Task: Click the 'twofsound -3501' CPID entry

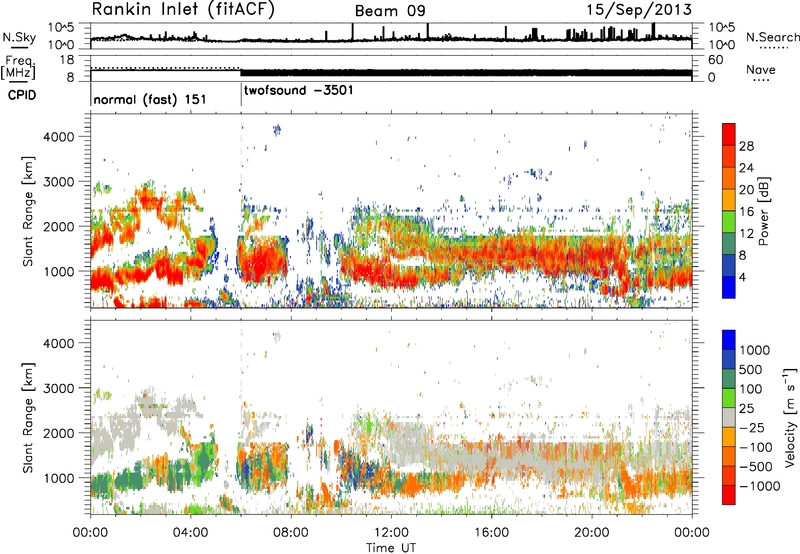Action: [298, 91]
